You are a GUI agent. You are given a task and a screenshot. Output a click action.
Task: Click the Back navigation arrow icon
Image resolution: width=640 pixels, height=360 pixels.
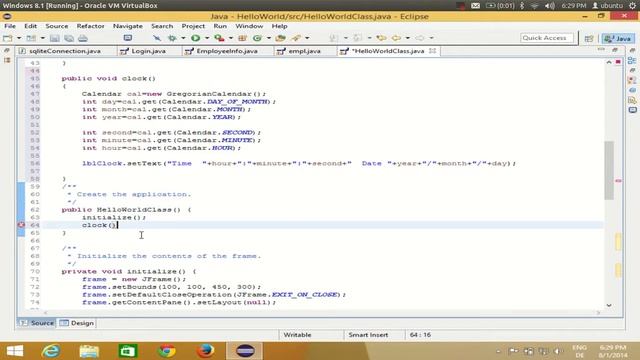click(x=396, y=38)
